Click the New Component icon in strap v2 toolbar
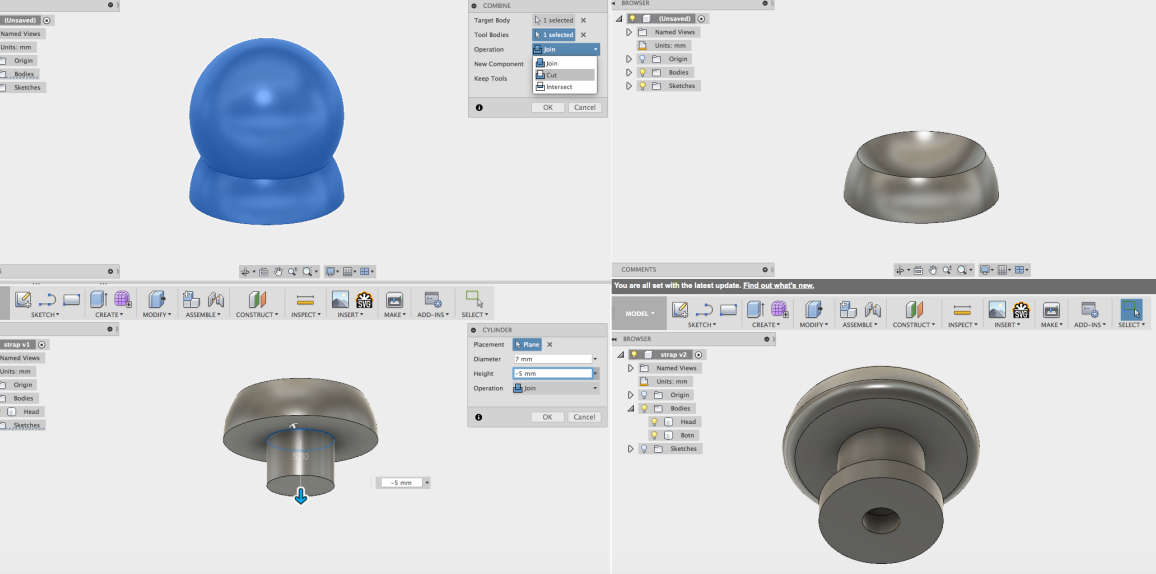Viewport: 1156px width, 574px height. pos(848,309)
